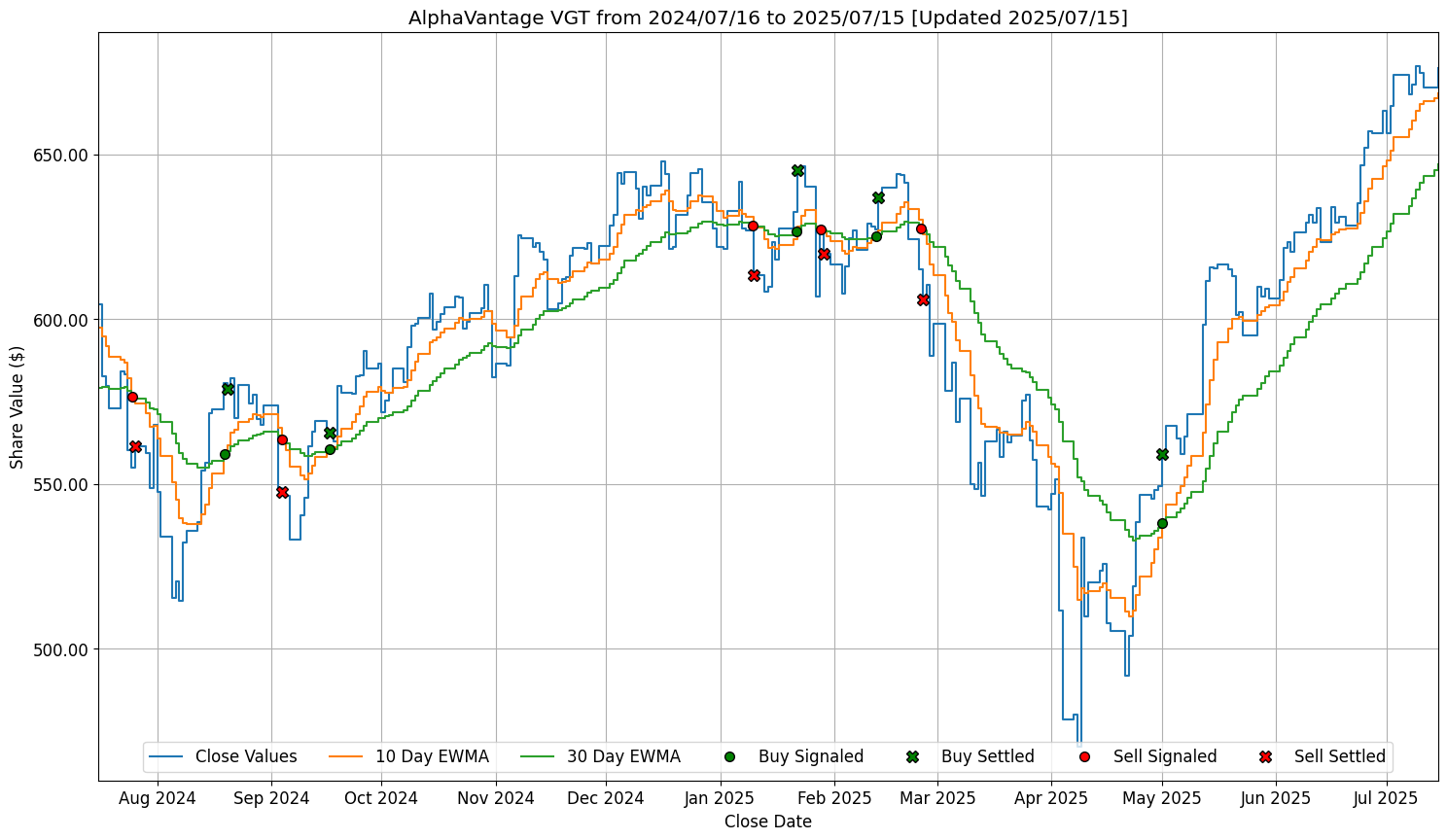Select the Buy Settled marker near $565 in mid-September 2024
Viewport: 1447px width, 840px height.
coord(330,433)
